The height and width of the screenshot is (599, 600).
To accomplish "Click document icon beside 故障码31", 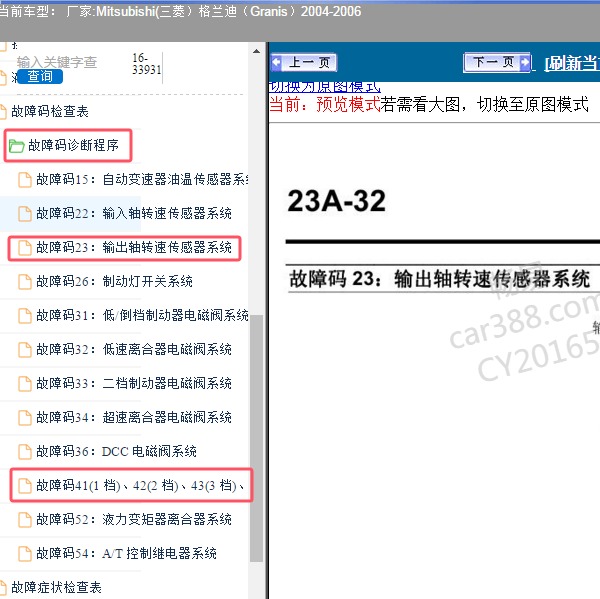I will point(25,316).
